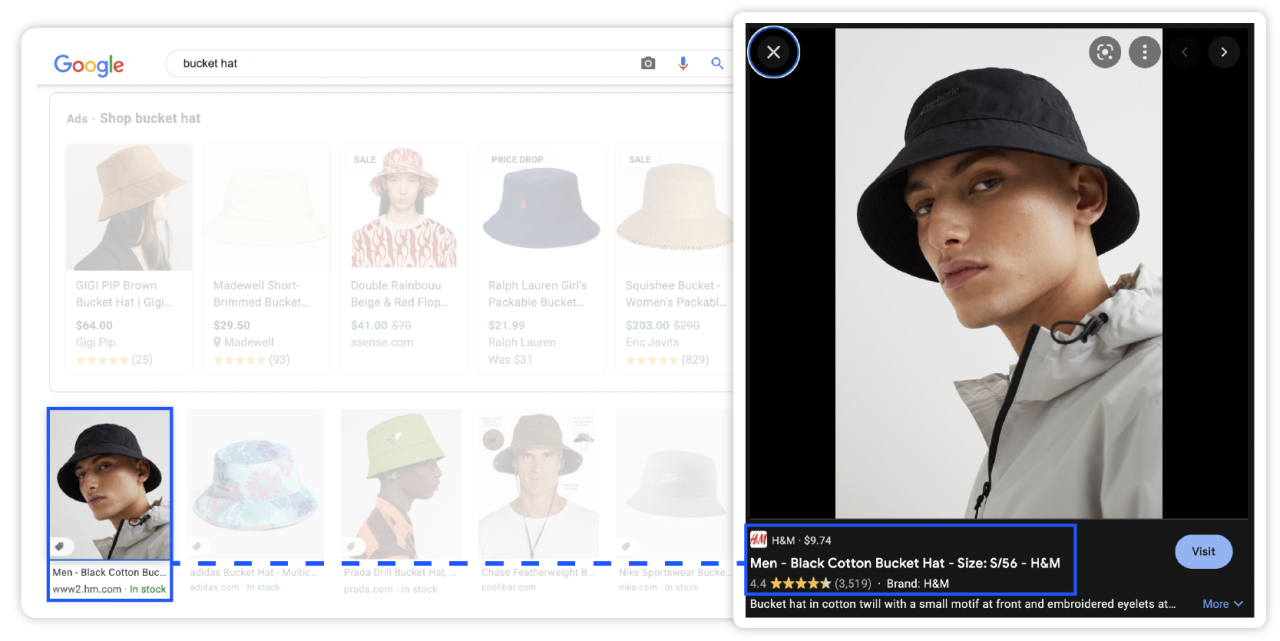Advance to the next image with the right arrow
The width and height of the screenshot is (1280, 641).
click(x=1224, y=52)
